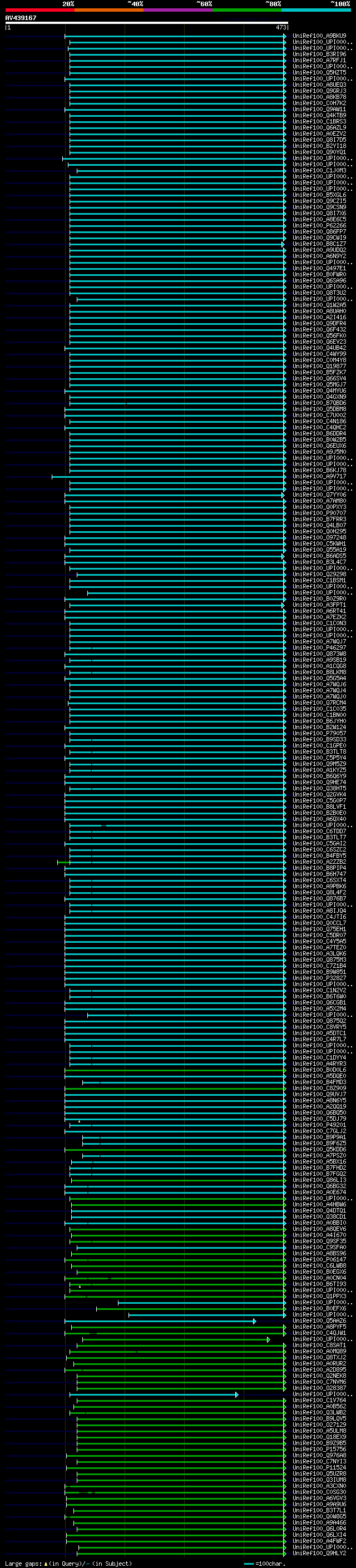
Task: Select the UniRef100_P79057 label
Action: coord(319,733)
